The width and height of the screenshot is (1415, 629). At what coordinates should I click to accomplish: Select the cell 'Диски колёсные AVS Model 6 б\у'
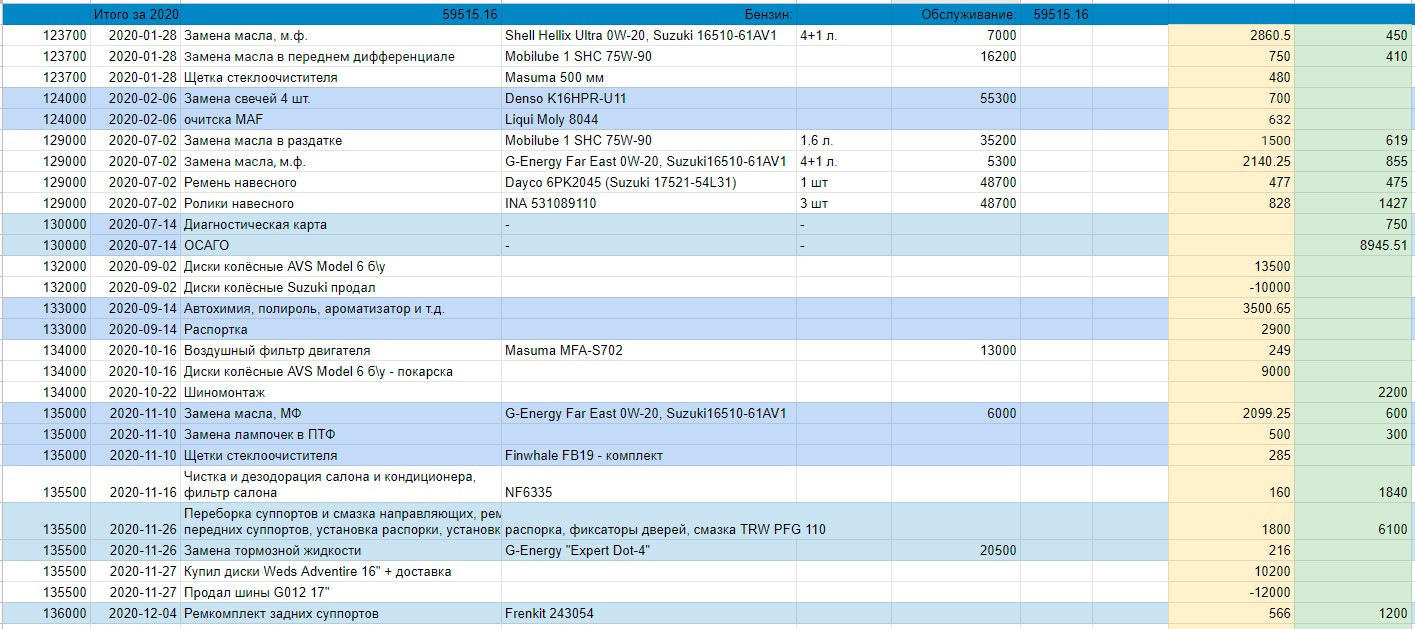coord(341,267)
